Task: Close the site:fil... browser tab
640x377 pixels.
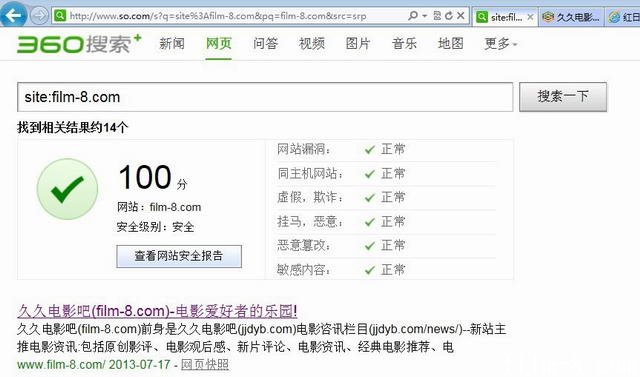Action: [530, 17]
